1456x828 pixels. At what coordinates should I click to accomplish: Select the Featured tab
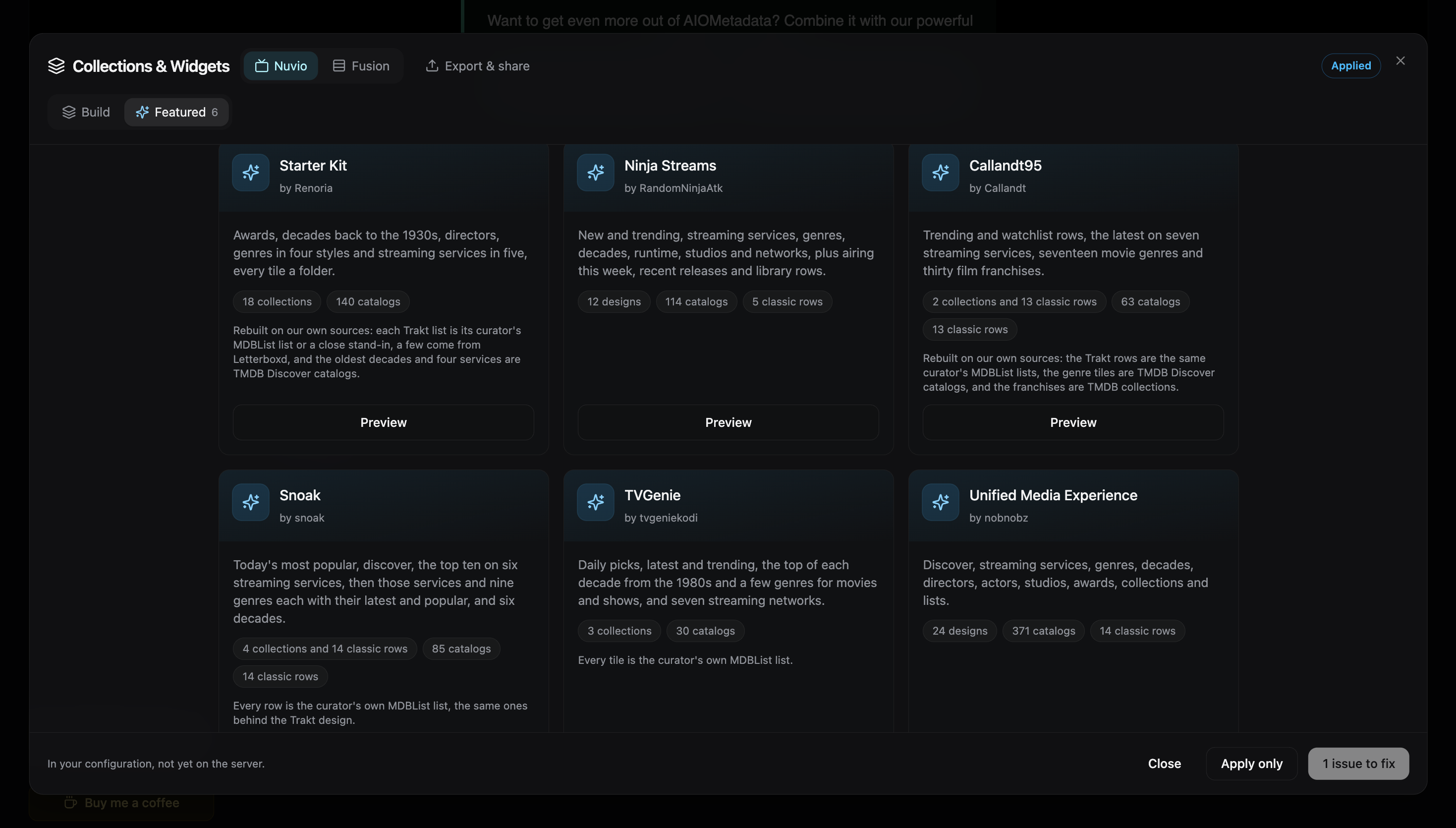tap(176, 112)
